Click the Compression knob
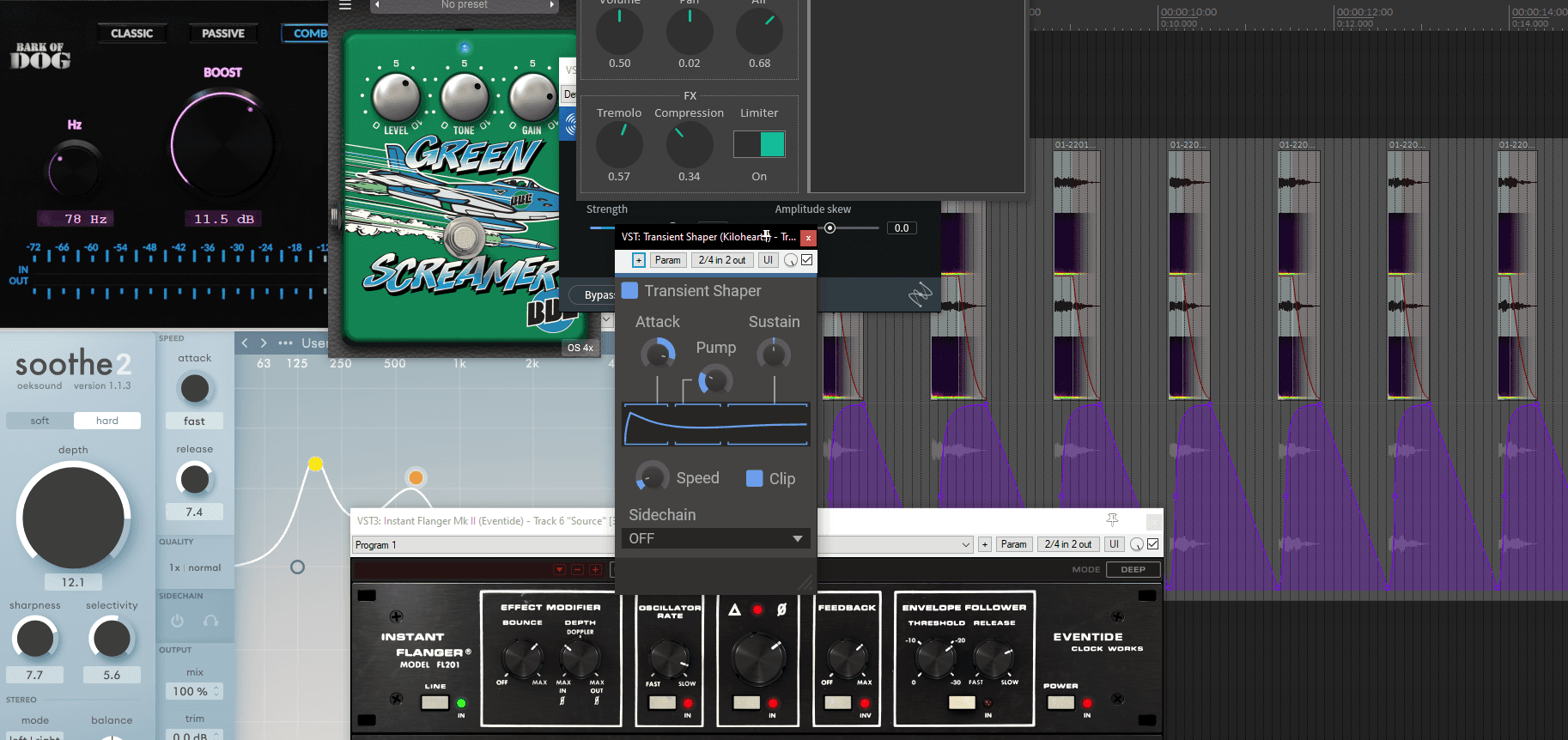The image size is (1568, 740). (690, 144)
